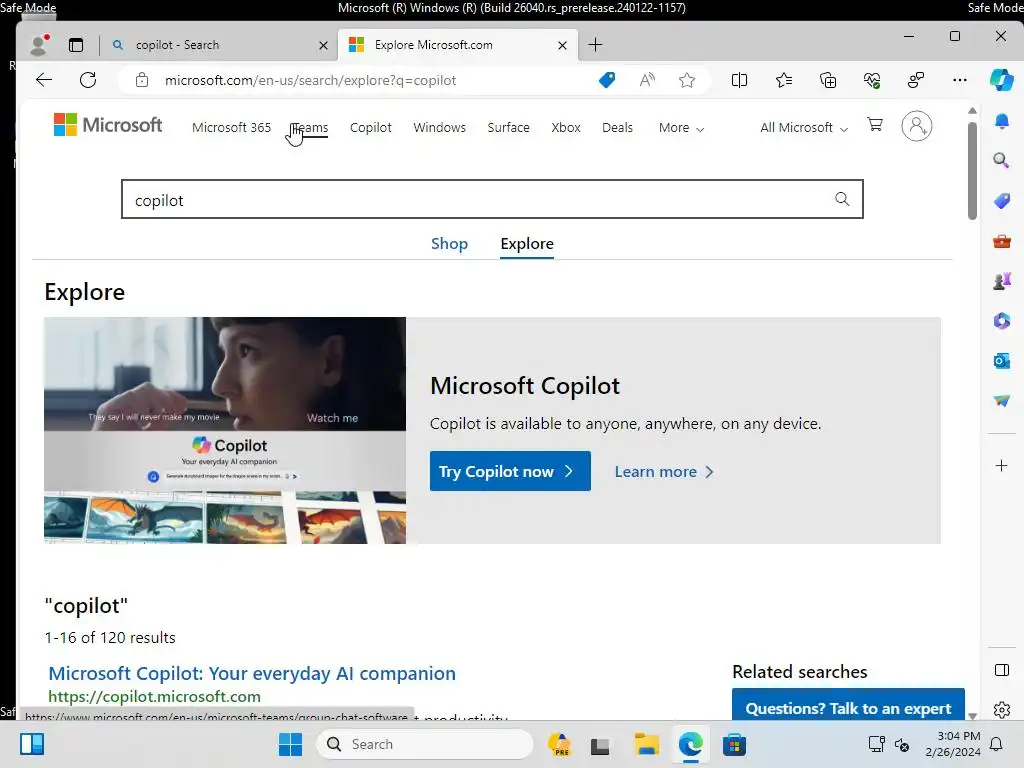Switch to the Shop results tab
The height and width of the screenshot is (768, 1024).
coord(449,244)
